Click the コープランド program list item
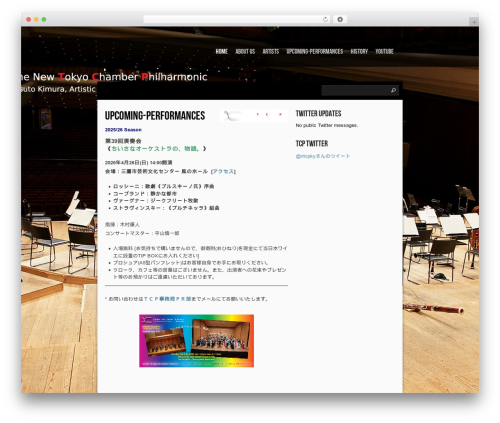Screen dimensions: 500x423 pyautogui.click(x=145, y=194)
